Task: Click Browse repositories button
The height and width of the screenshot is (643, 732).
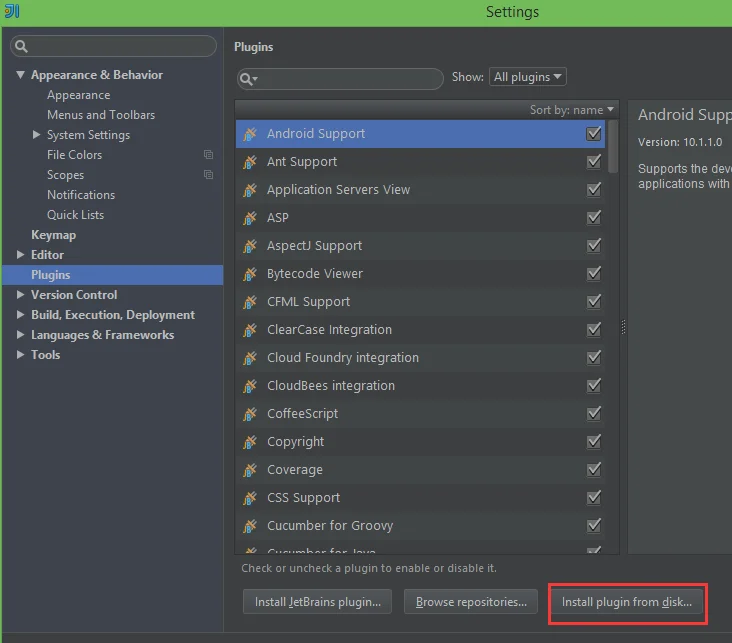Action: 471,602
